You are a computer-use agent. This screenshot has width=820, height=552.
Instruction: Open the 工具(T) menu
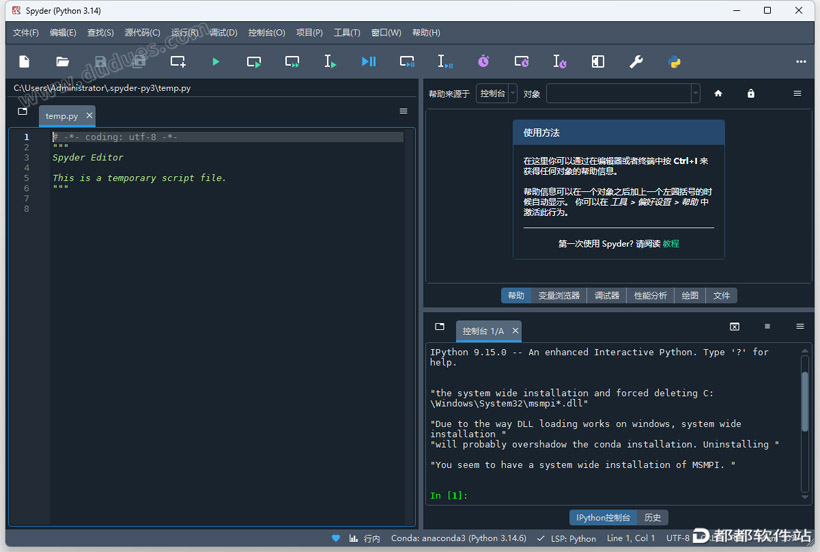347,33
